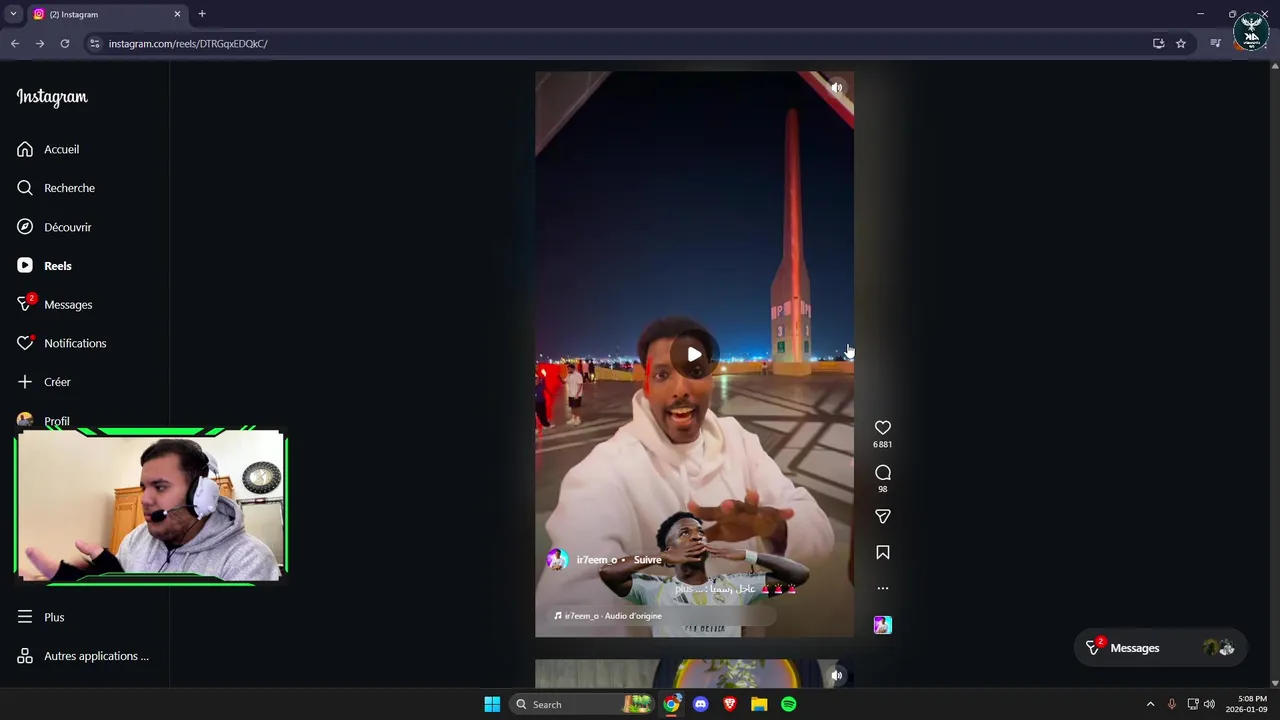
Task: Click the address bar URL
Action: pos(188,44)
